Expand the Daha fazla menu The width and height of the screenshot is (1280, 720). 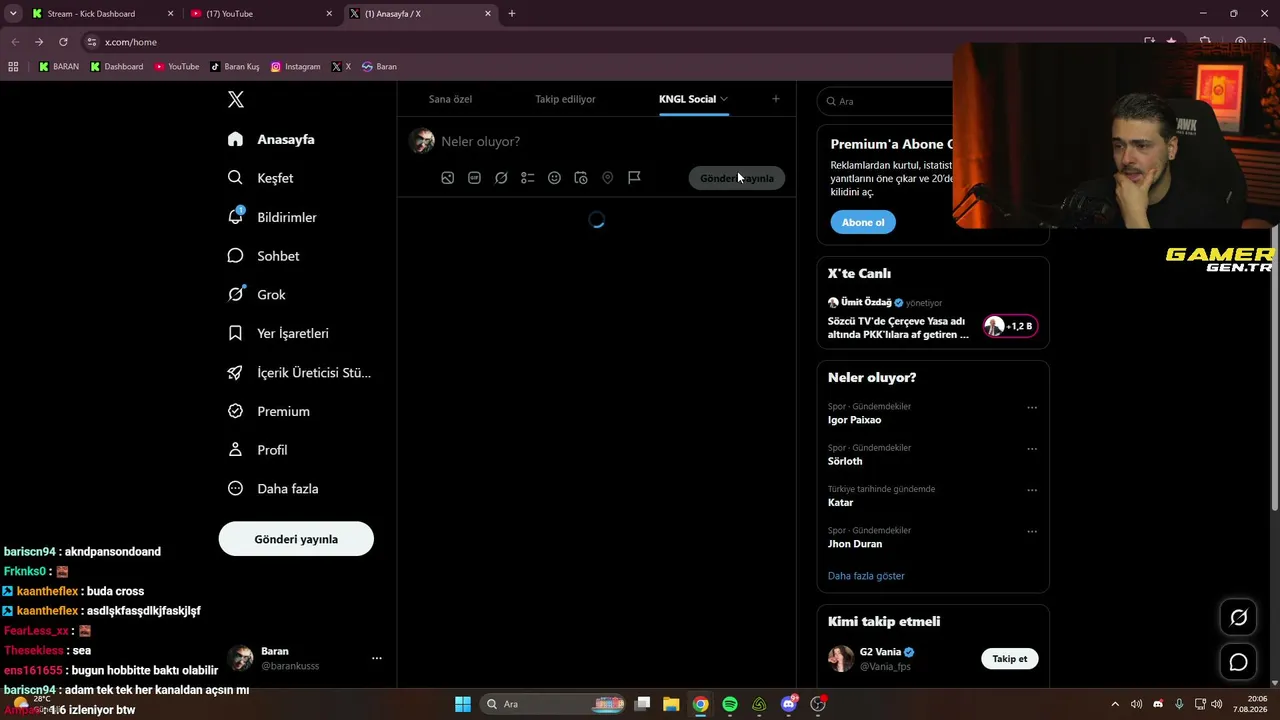click(273, 489)
